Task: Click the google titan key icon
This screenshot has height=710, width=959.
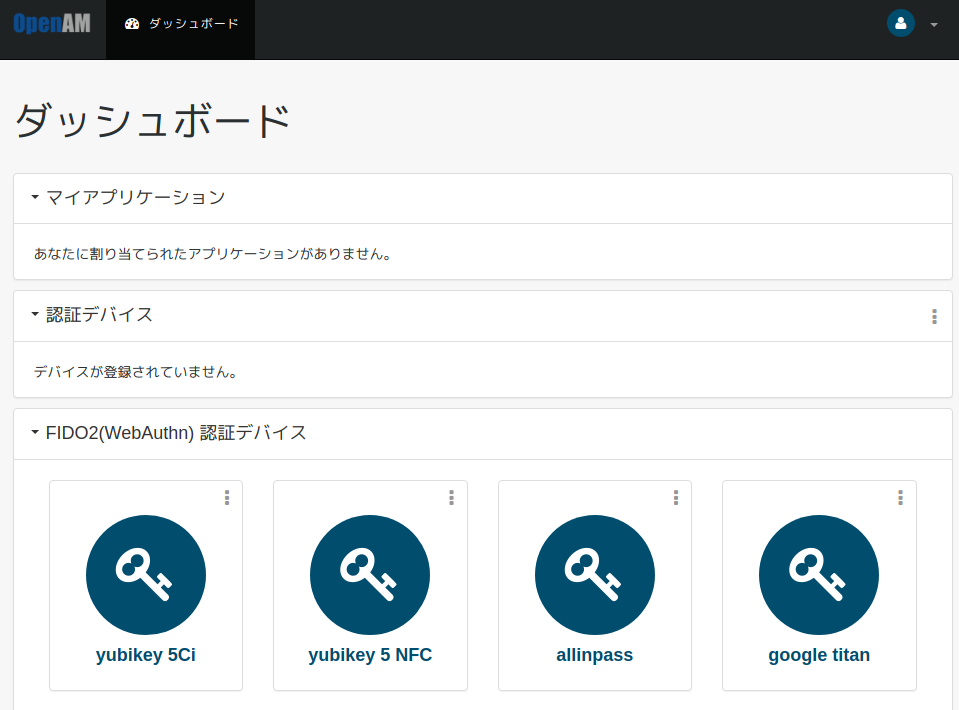Action: (819, 575)
